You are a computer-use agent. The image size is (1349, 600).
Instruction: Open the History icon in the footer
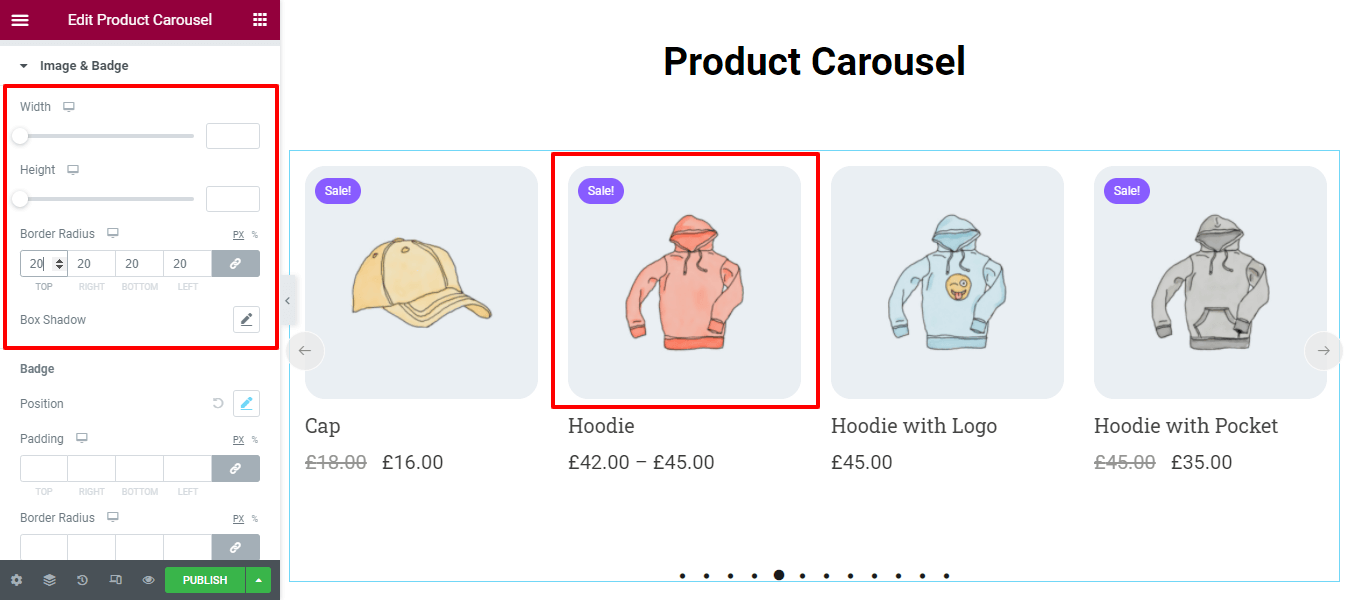click(x=82, y=580)
